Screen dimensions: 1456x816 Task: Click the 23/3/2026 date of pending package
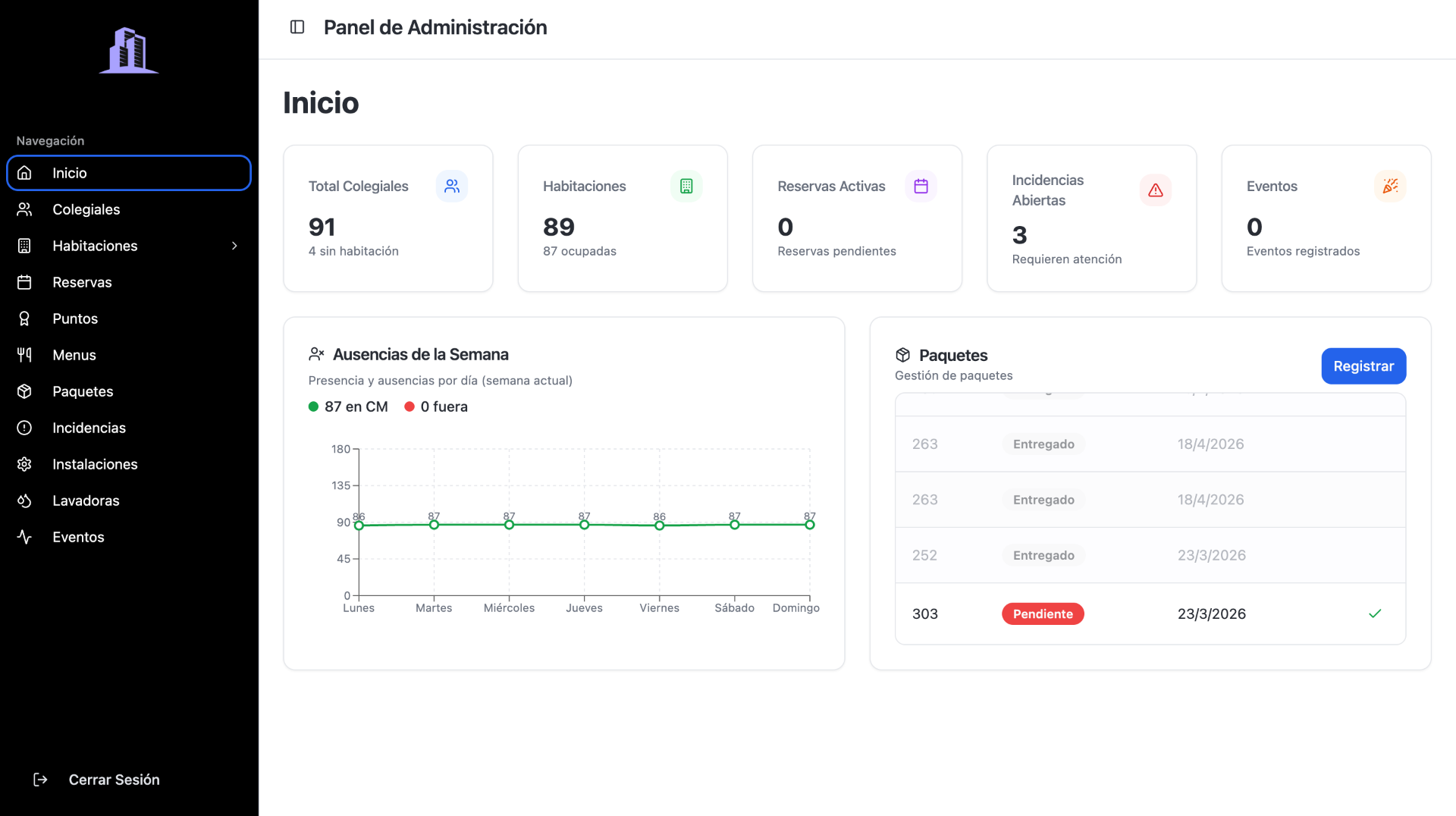[x=1211, y=614]
